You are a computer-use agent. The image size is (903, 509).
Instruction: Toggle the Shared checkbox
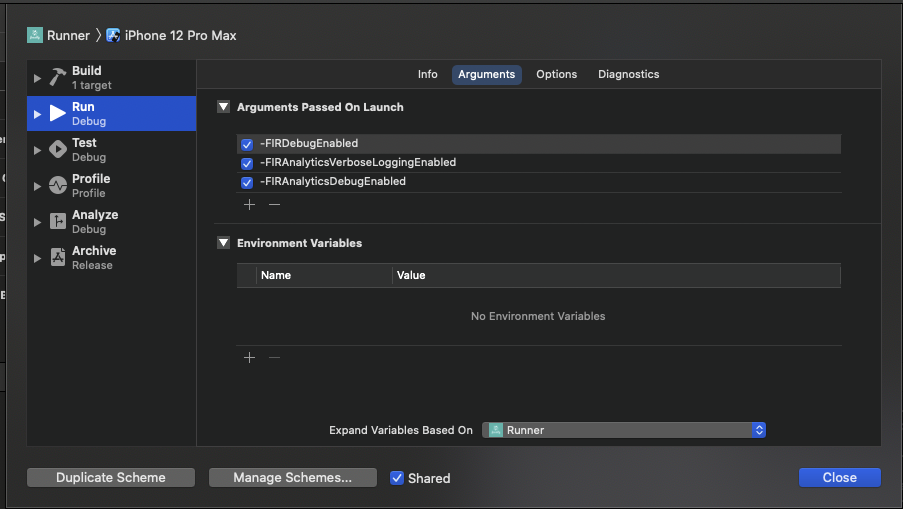(397, 477)
